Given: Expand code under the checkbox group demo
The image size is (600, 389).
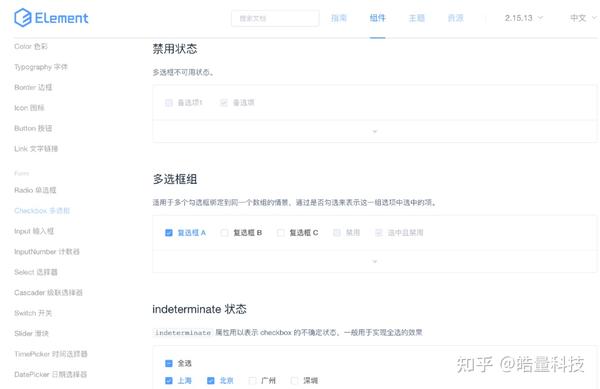Looking at the screenshot, I should tap(375, 261).
